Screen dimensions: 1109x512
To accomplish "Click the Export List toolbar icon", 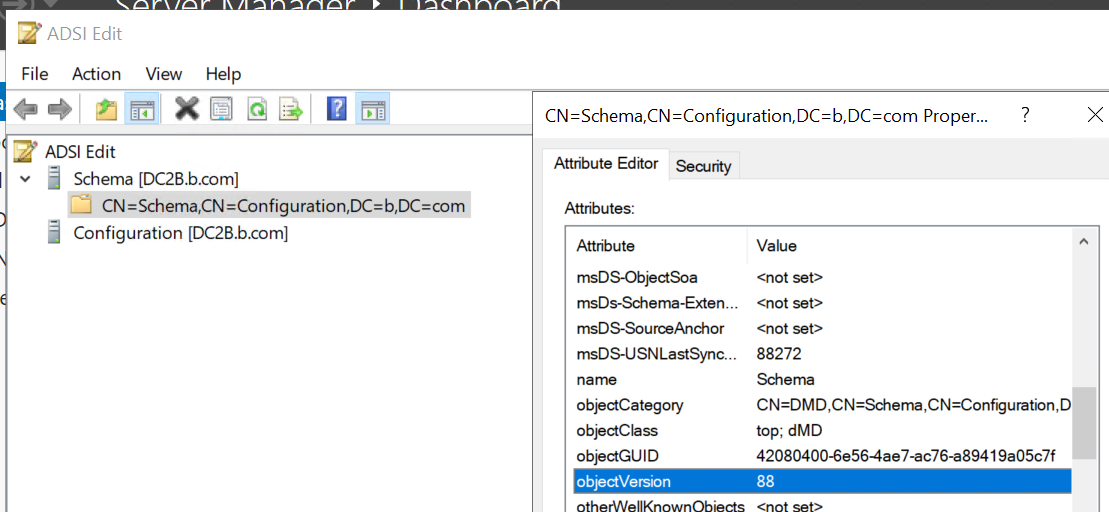I will (291, 110).
